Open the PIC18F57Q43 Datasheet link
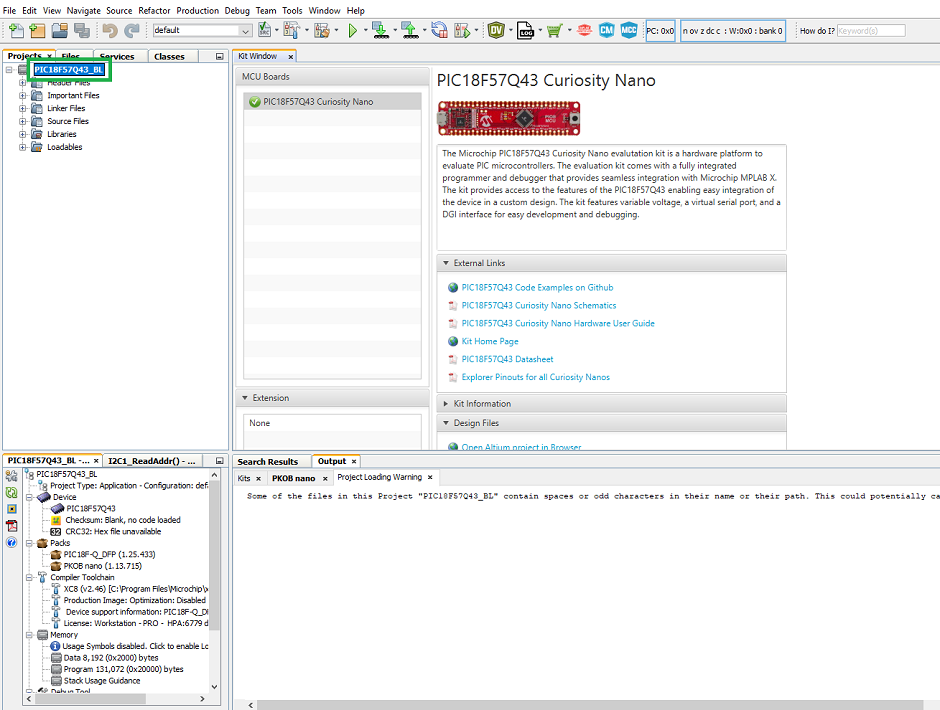The height and width of the screenshot is (710, 940). point(507,359)
